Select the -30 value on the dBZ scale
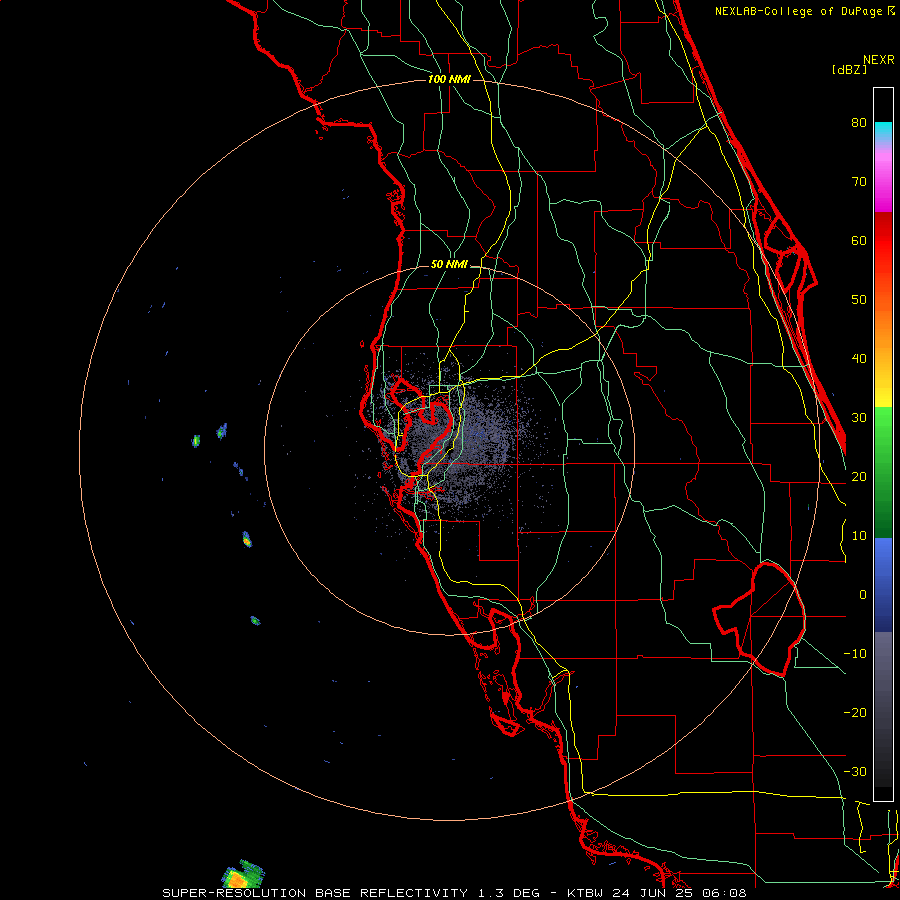Viewport: 900px width, 900px height. click(855, 771)
